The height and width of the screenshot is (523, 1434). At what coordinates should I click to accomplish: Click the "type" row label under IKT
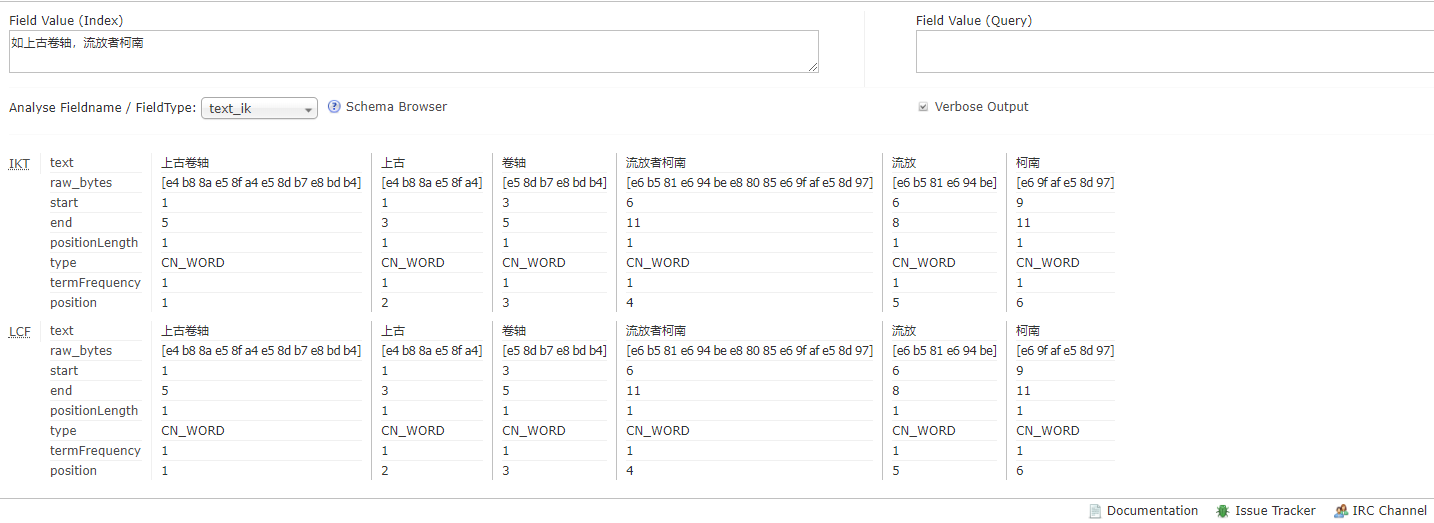coord(63,263)
